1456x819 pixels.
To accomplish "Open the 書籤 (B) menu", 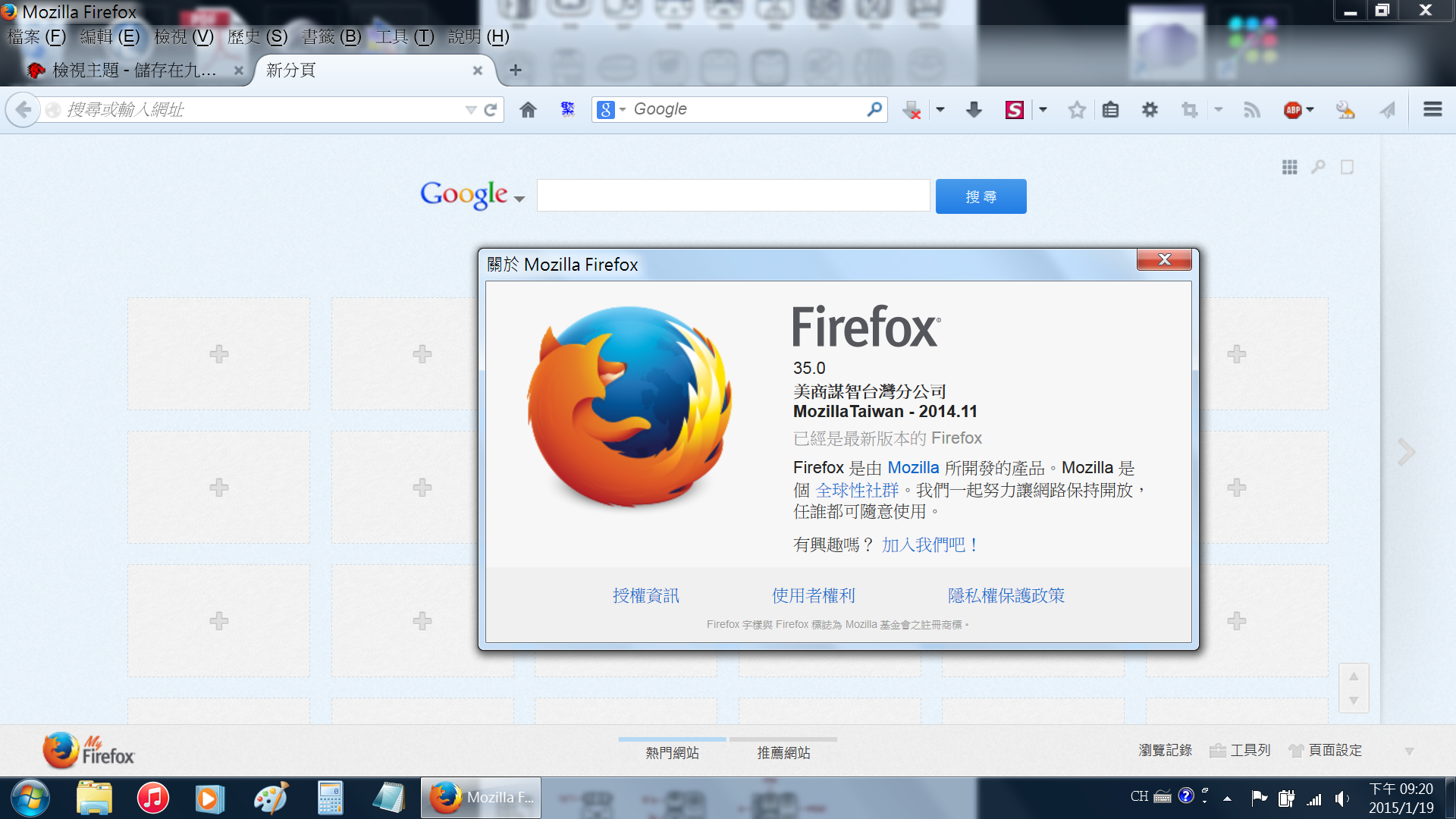I will pos(331,36).
